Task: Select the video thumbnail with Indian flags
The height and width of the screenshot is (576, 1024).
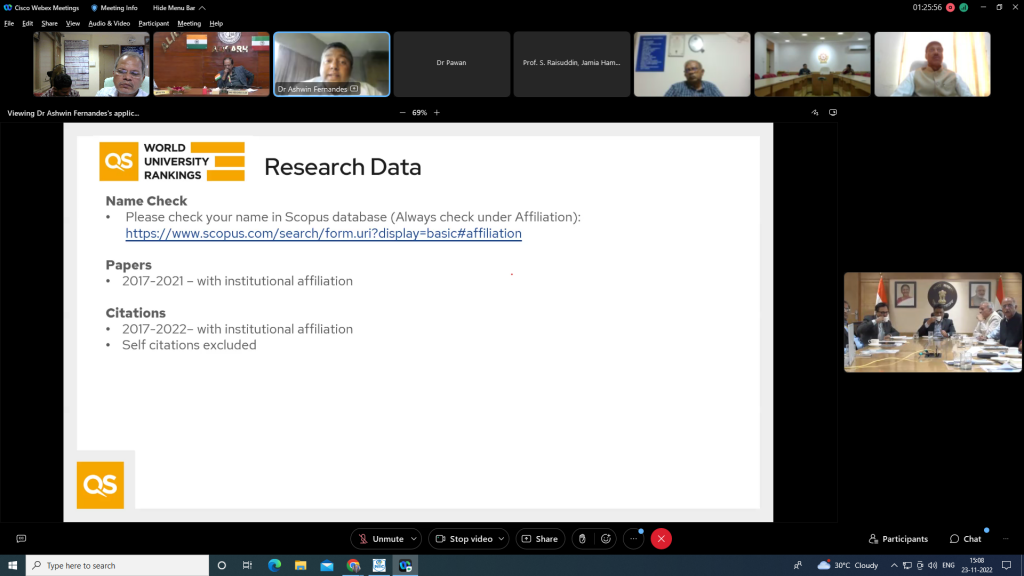Action: click(211, 64)
